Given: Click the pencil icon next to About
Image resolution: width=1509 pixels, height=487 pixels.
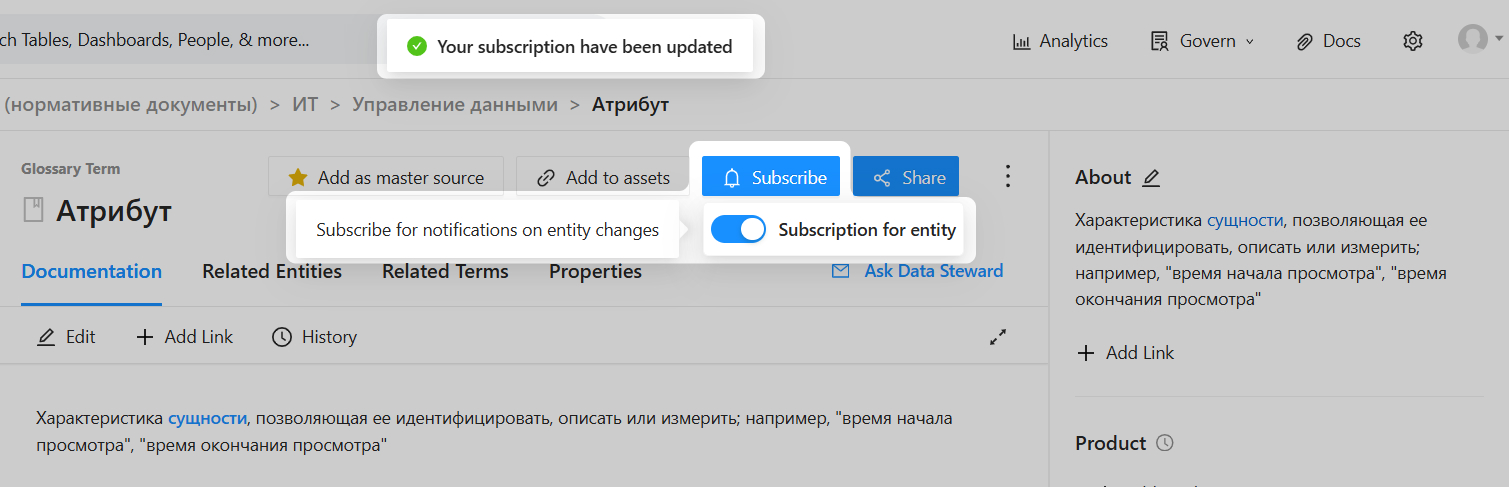Looking at the screenshot, I should pyautogui.click(x=1151, y=178).
